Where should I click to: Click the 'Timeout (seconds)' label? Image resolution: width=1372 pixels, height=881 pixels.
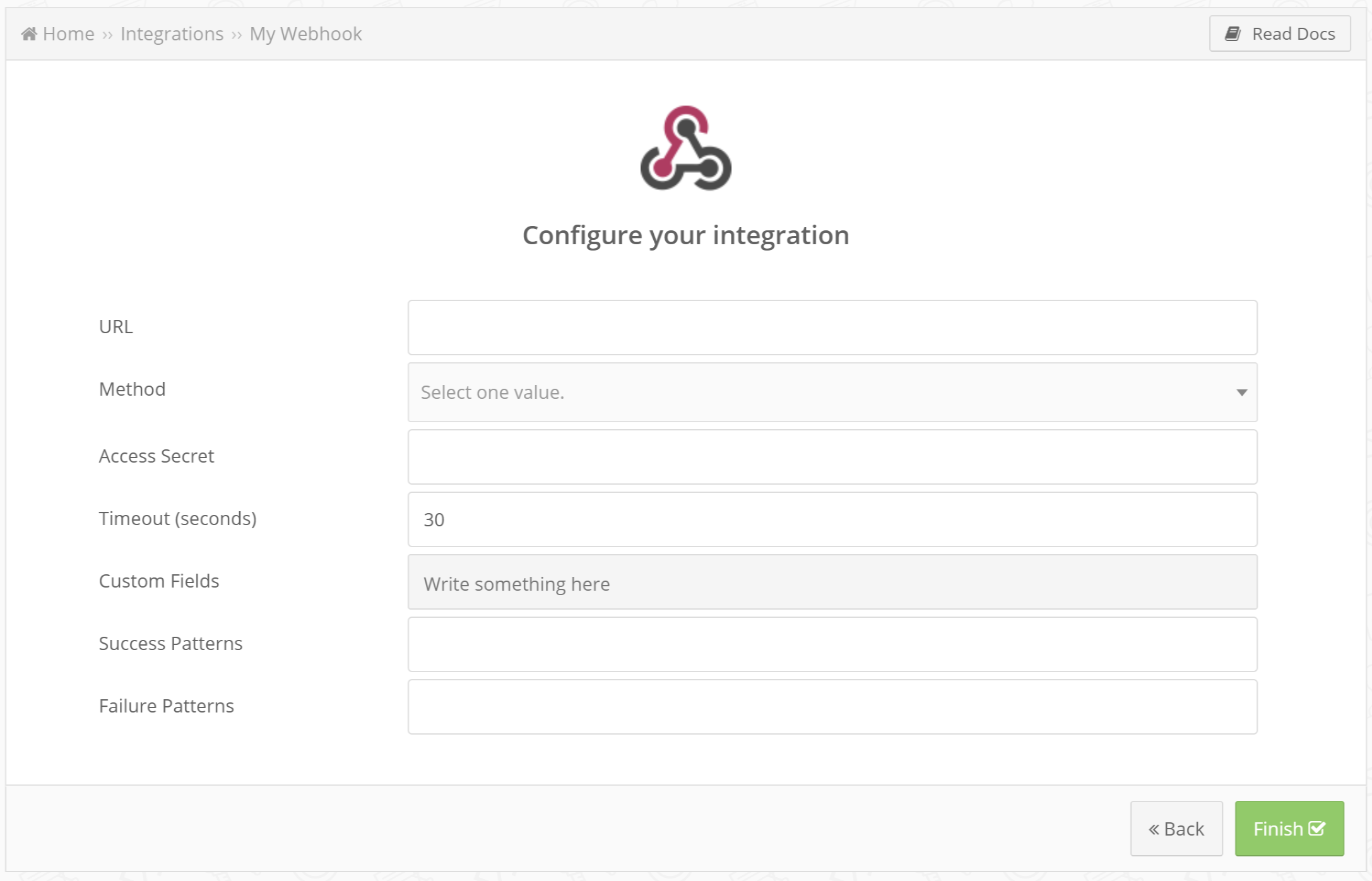click(x=178, y=518)
